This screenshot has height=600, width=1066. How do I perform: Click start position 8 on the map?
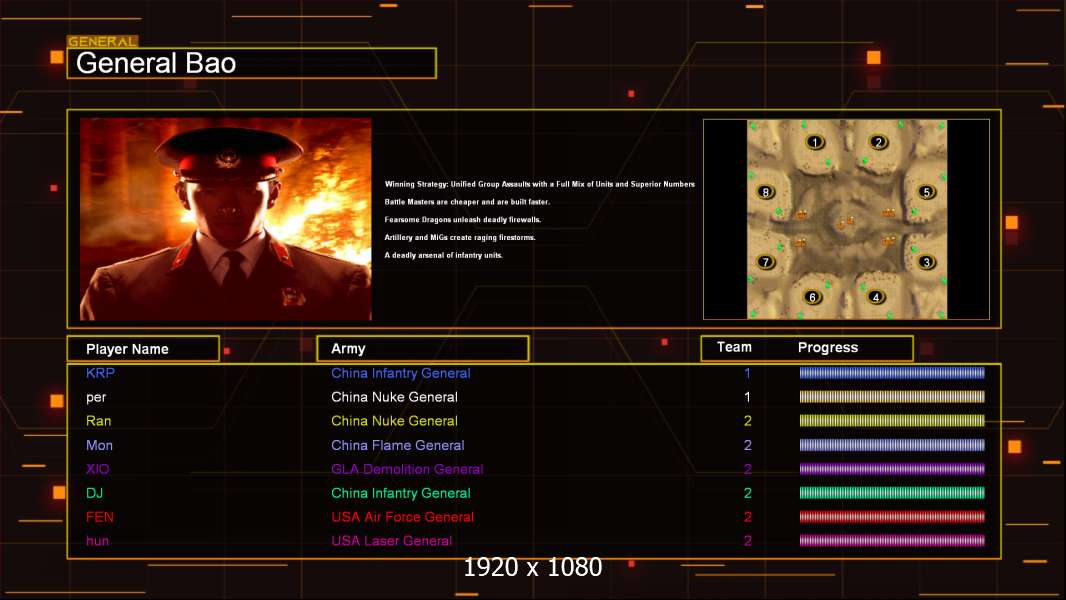[x=766, y=192]
